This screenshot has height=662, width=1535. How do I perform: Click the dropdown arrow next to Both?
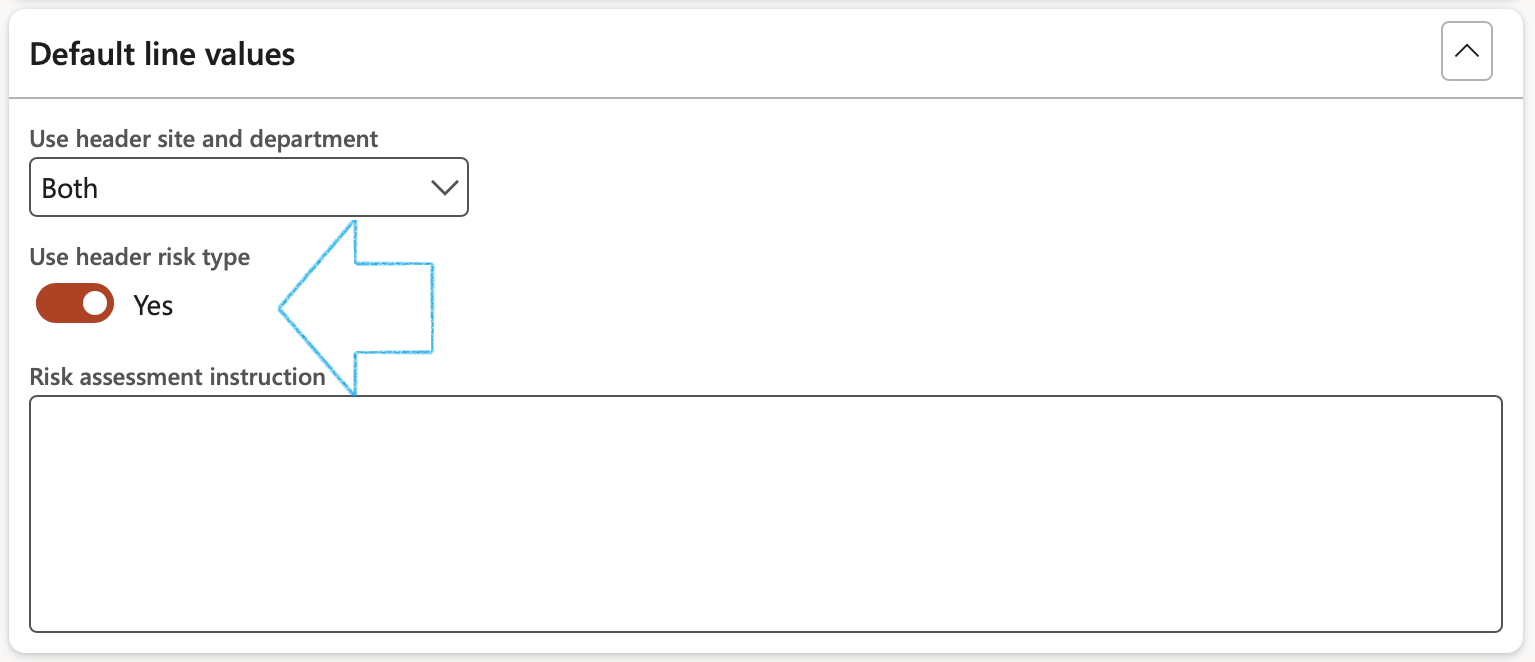pos(443,188)
